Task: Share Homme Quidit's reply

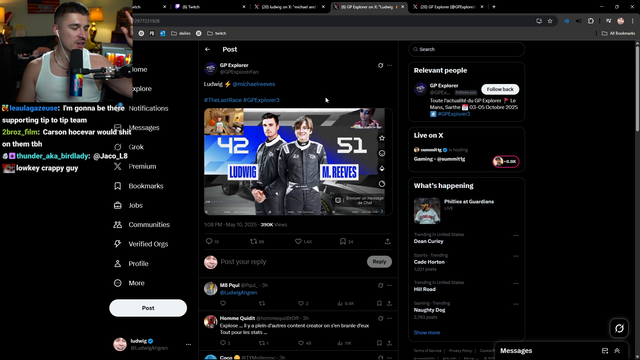Action: pyautogui.click(x=389, y=343)
